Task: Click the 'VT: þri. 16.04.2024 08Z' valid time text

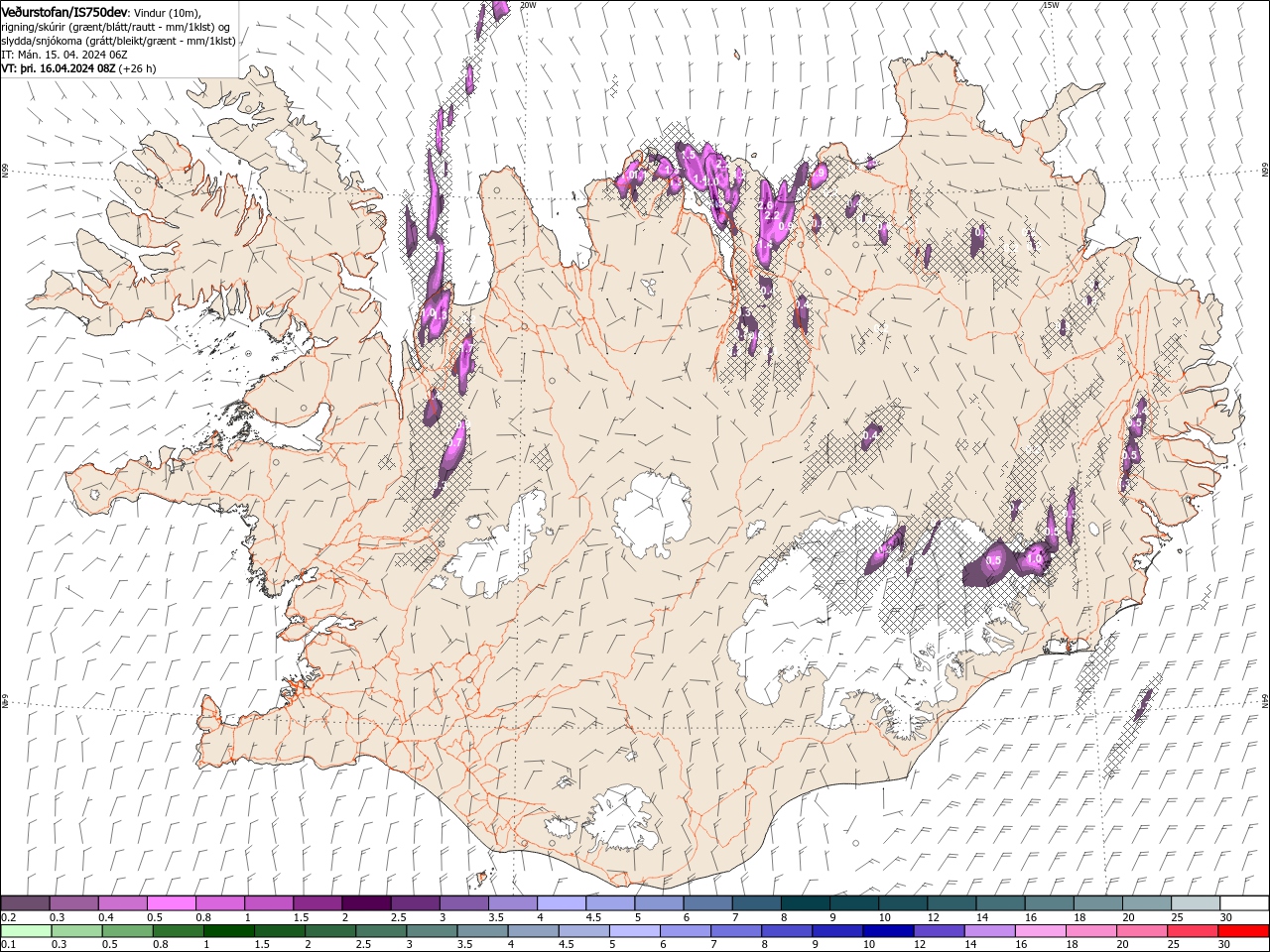Action: (x=59, y=68)
